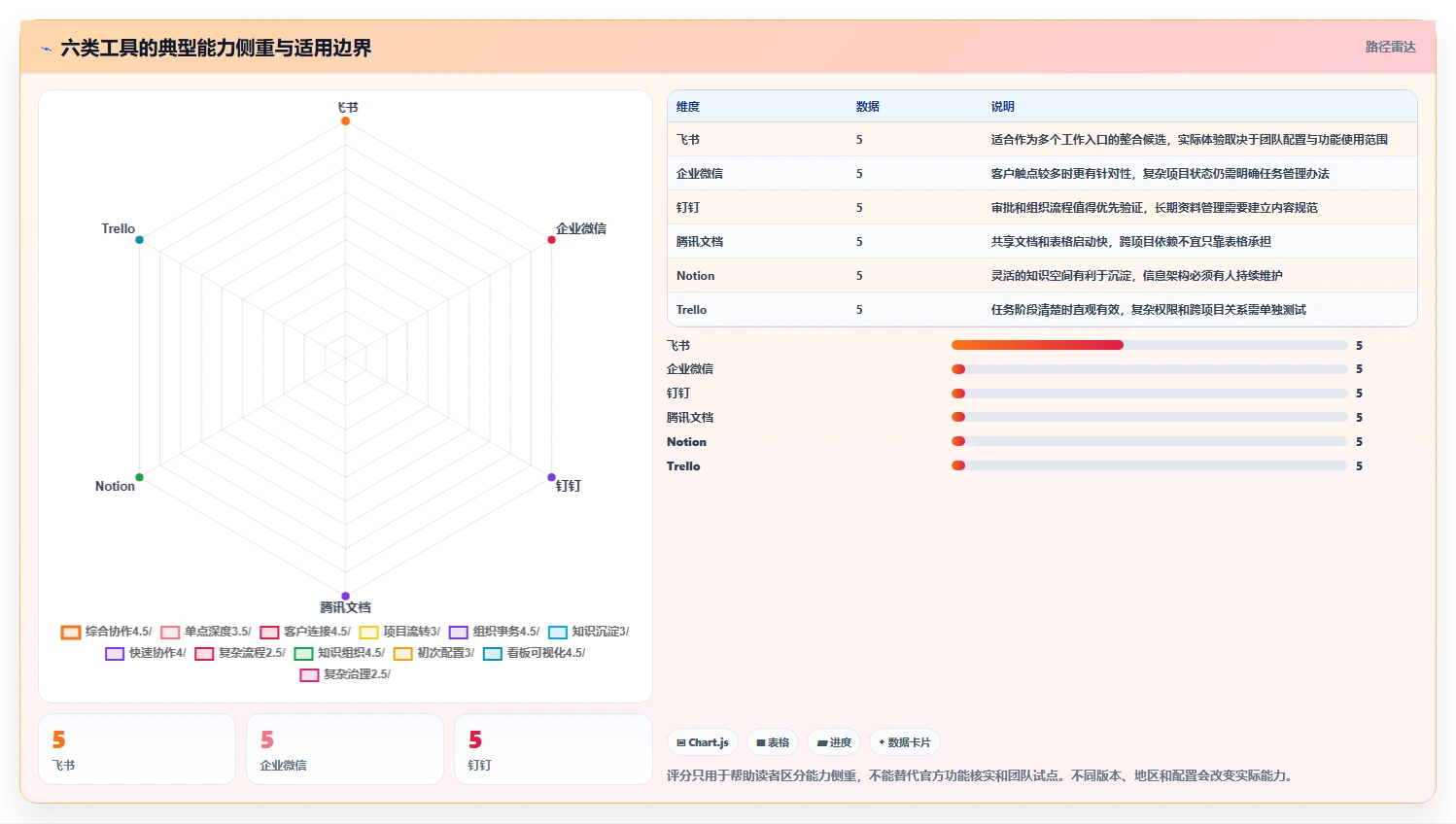
Task: Select the 表格 chip
Action: [773, 742]
